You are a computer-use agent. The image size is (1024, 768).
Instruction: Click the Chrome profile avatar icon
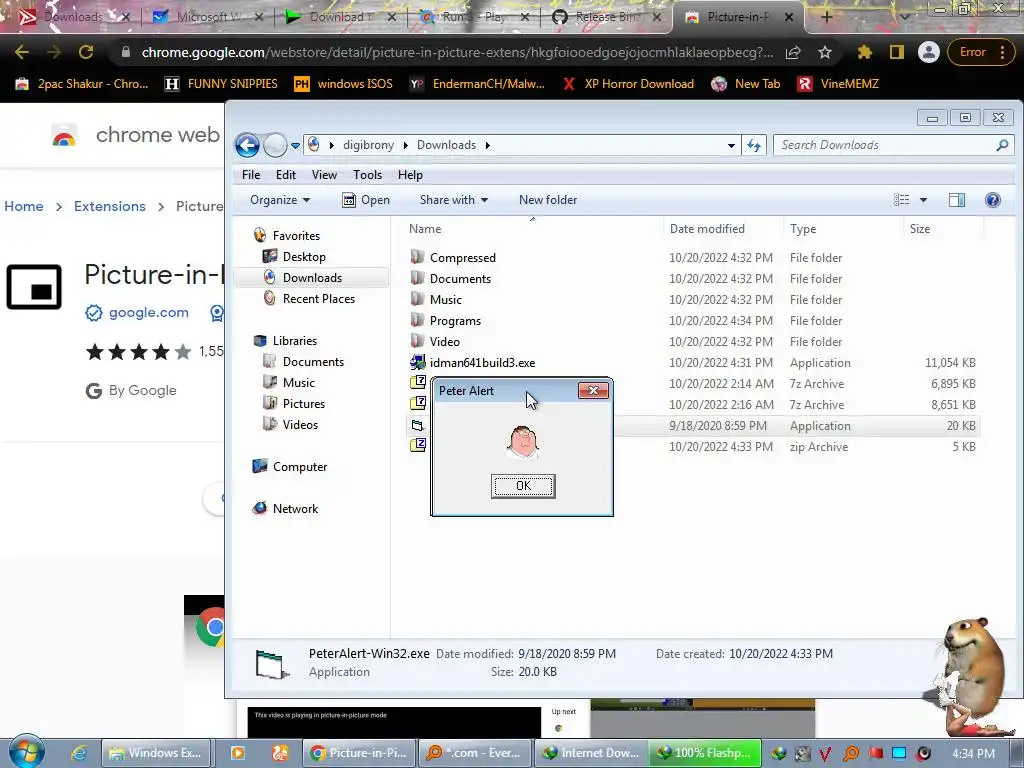[x=929, y=52]
